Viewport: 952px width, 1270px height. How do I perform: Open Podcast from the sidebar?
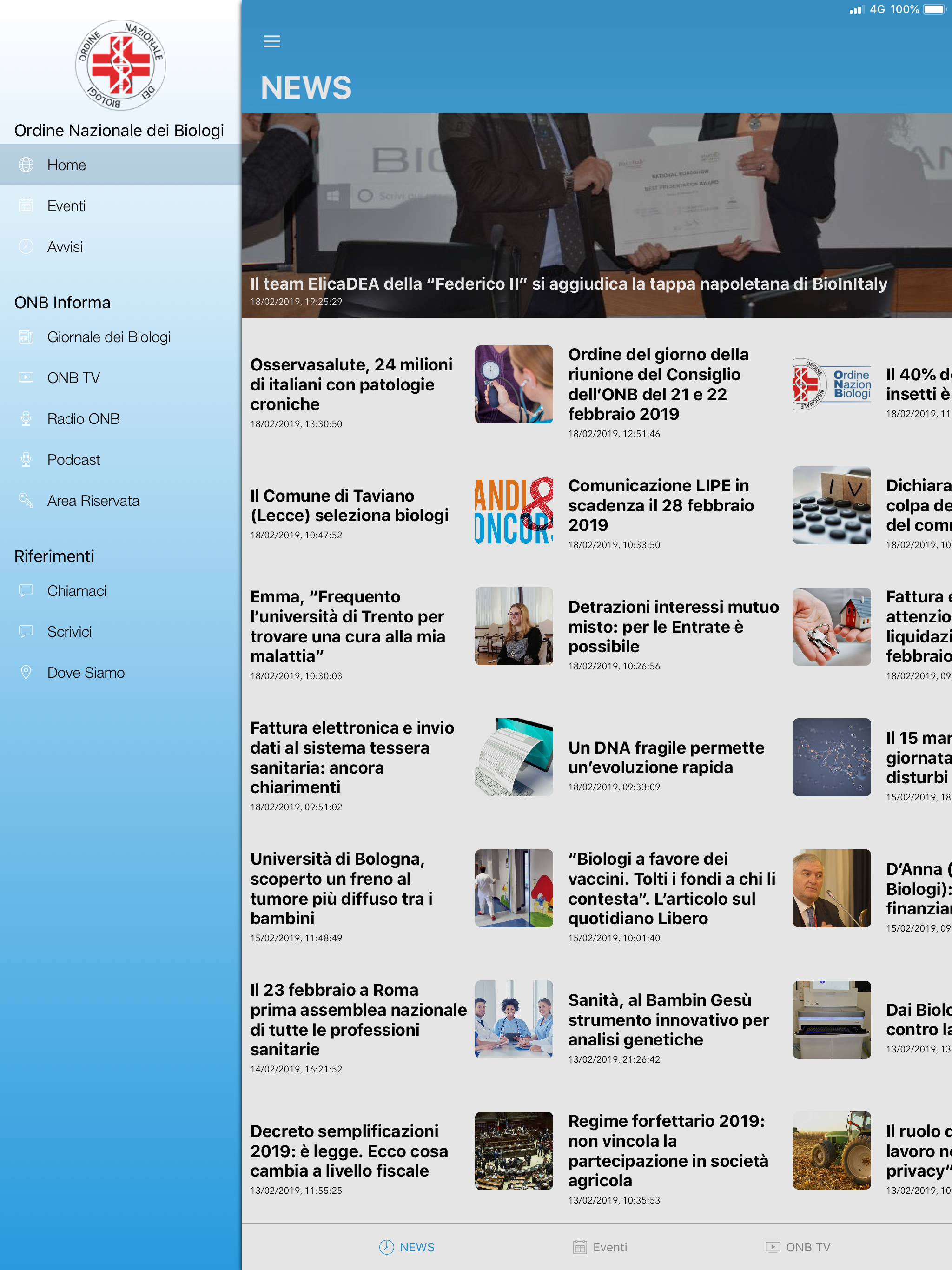click(73, 460)
